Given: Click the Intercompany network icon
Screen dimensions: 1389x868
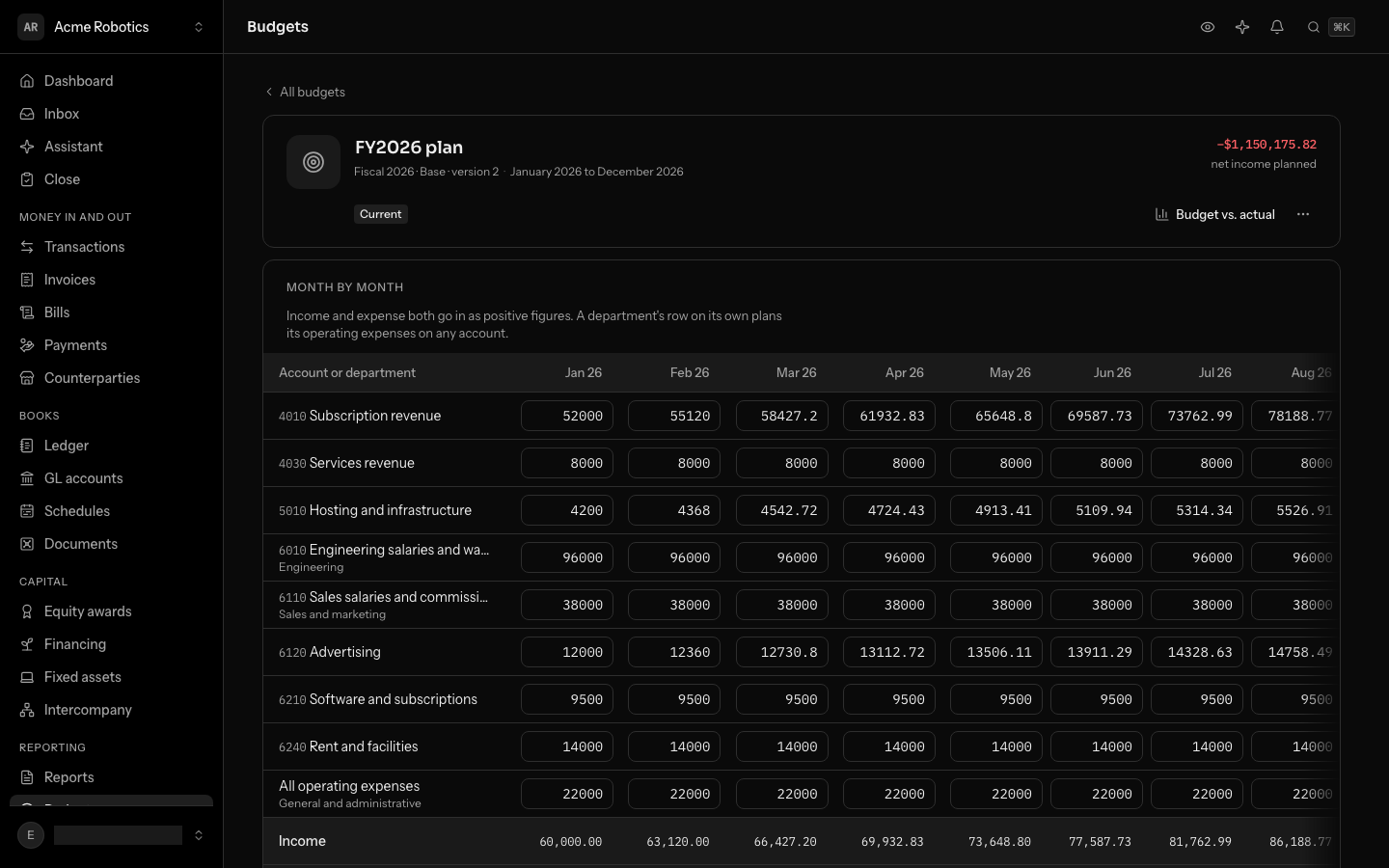Looking at the screenshot, I should pos(27,710).
